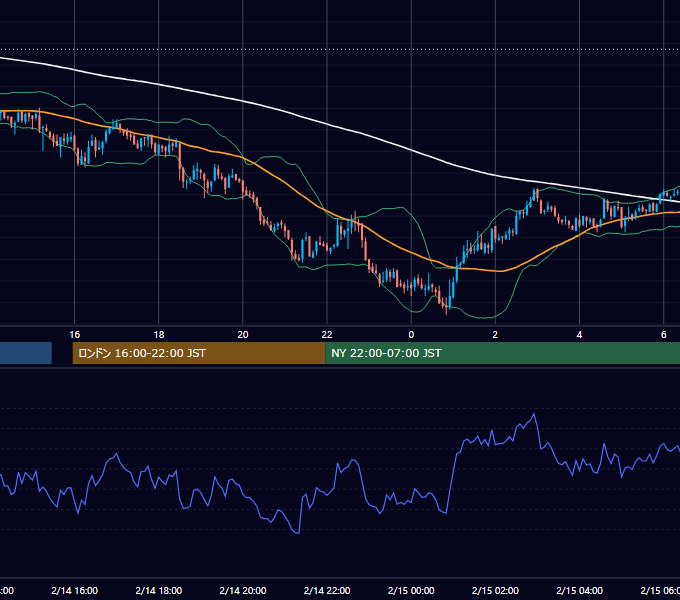Click the 2/15 02:00 indicator axis label

[495, 590]
